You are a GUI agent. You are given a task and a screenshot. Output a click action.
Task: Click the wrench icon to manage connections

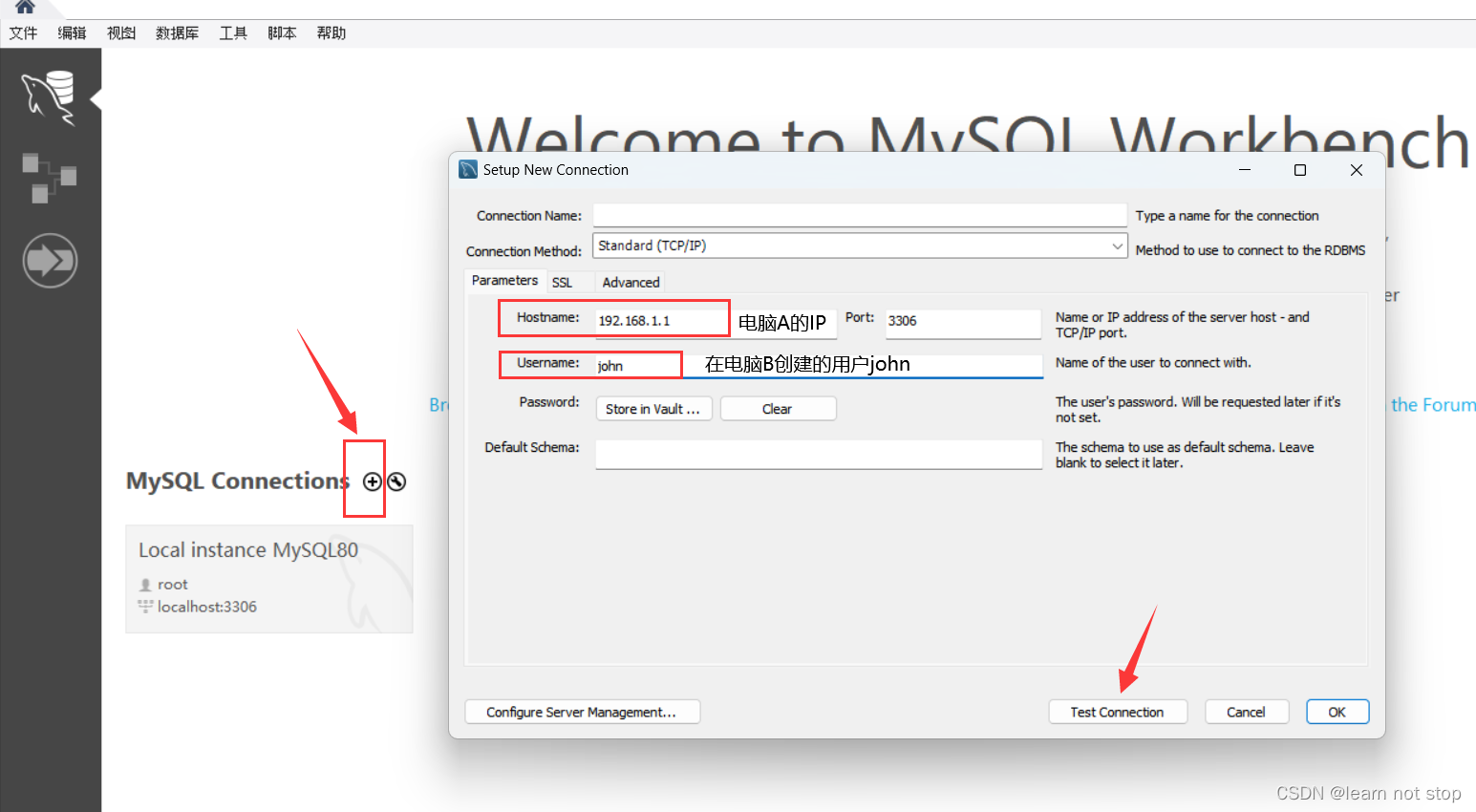pos(396,481)
